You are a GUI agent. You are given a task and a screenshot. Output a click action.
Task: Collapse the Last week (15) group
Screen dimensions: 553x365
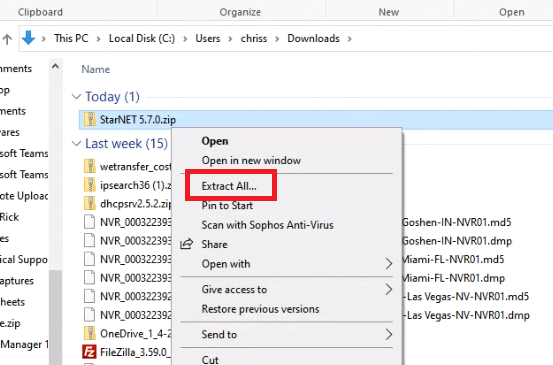[x=76, y=144]
